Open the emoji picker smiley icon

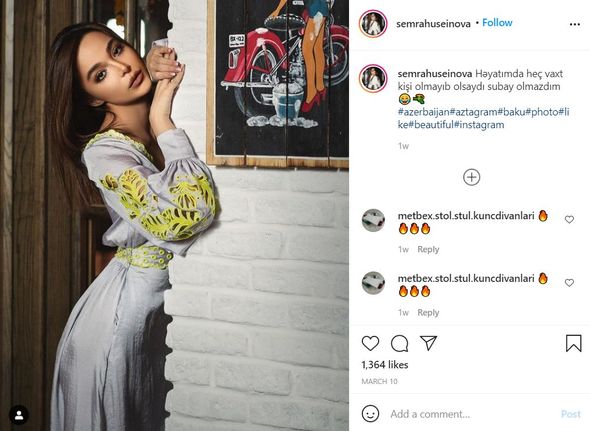point(370,414)
